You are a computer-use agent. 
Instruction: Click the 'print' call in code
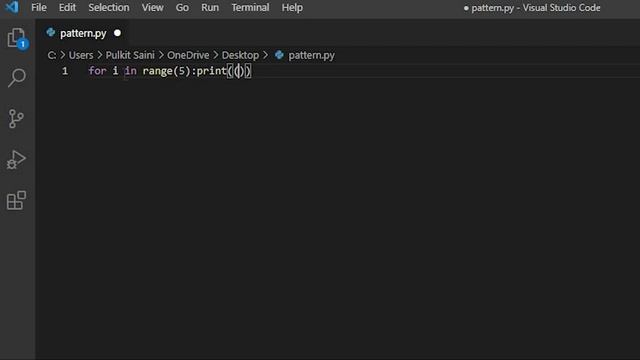tap(211, 71)
